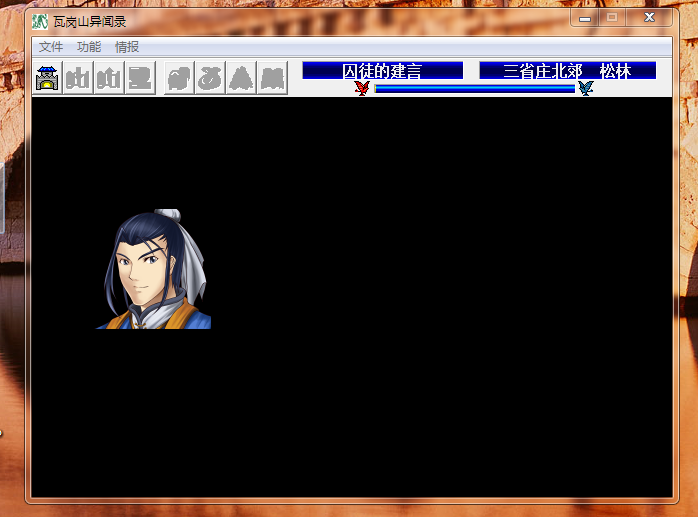Click the 三省庄北郊 松林 location banner
This screenshot has height=517, width=698.
[x=568, y=71]
